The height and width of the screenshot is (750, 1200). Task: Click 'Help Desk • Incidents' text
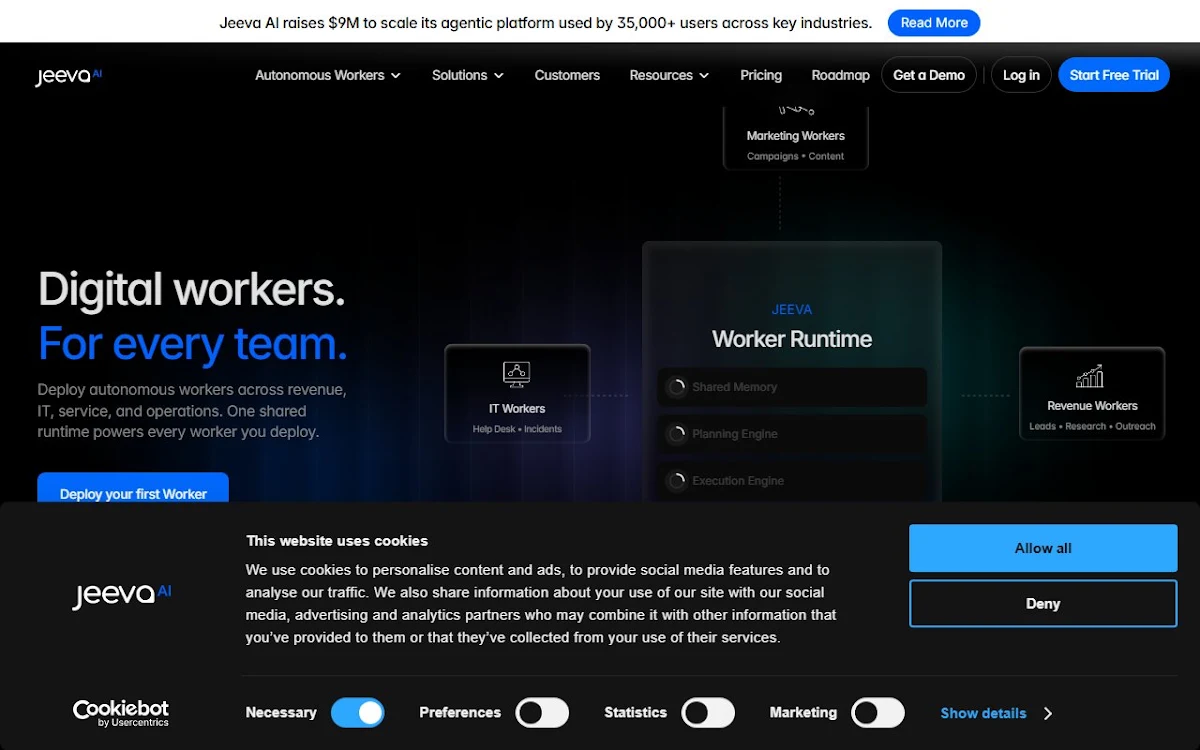pyautogui.click(x=517, y=429)
